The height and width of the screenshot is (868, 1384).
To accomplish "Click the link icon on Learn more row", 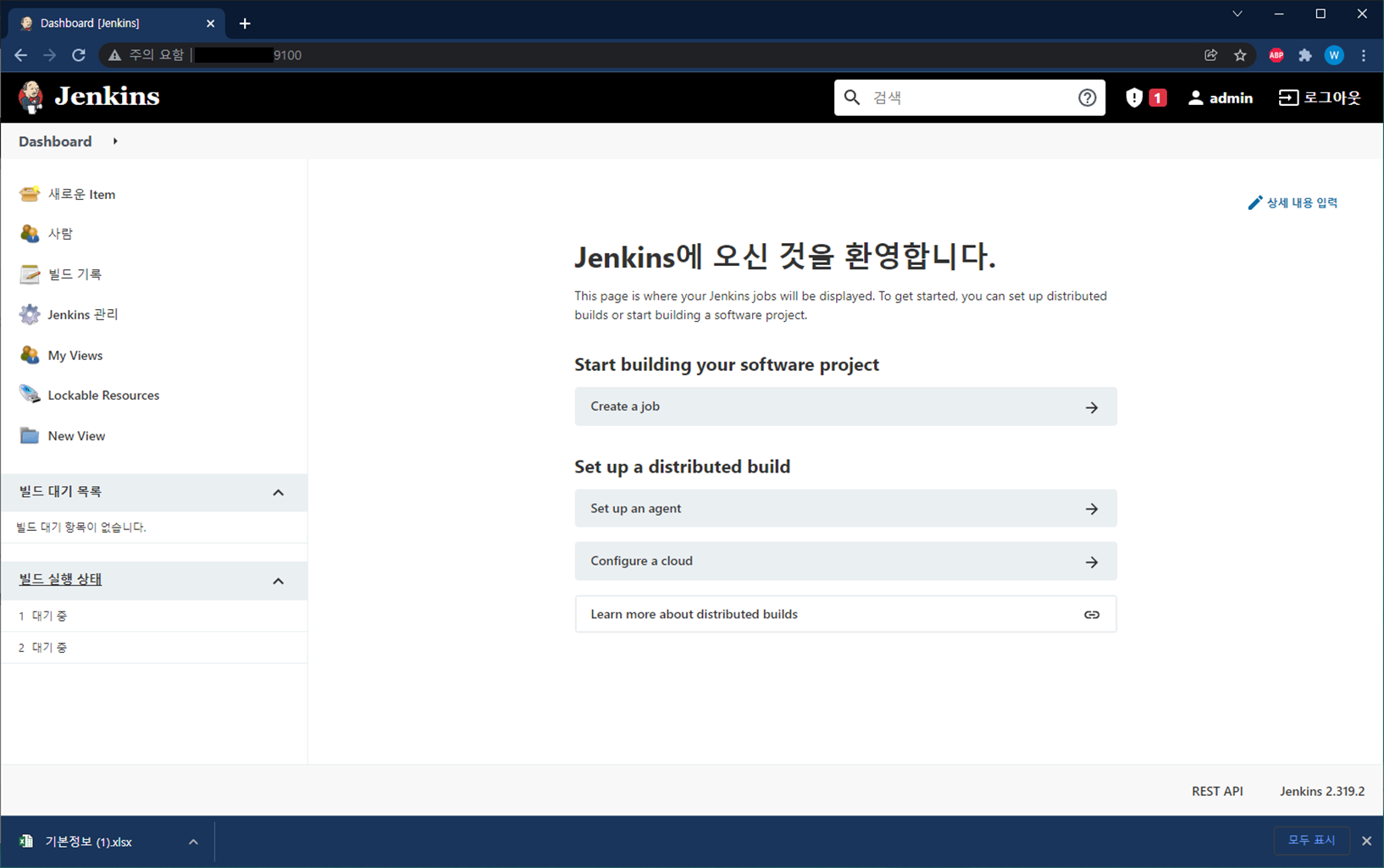I will pos(1092,615).
